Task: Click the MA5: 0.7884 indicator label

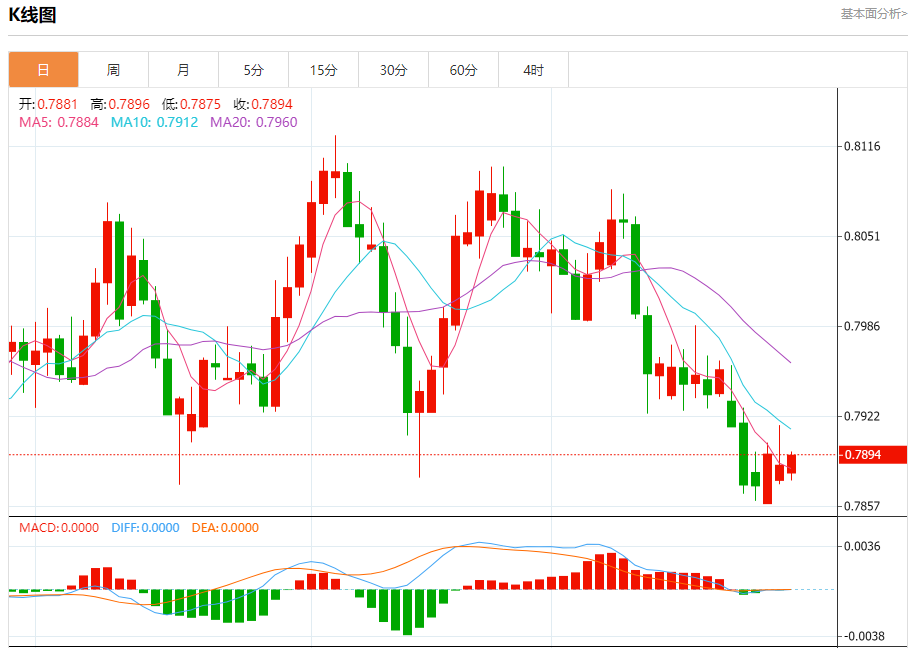Action: (59, 122)
